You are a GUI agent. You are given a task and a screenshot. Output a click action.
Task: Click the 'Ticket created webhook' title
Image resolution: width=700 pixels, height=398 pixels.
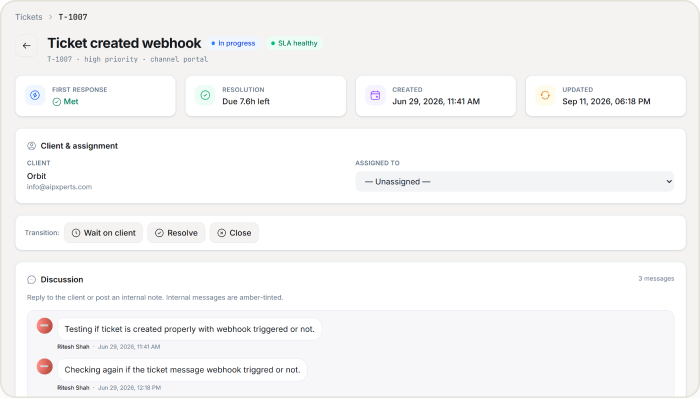click(125, 43)
